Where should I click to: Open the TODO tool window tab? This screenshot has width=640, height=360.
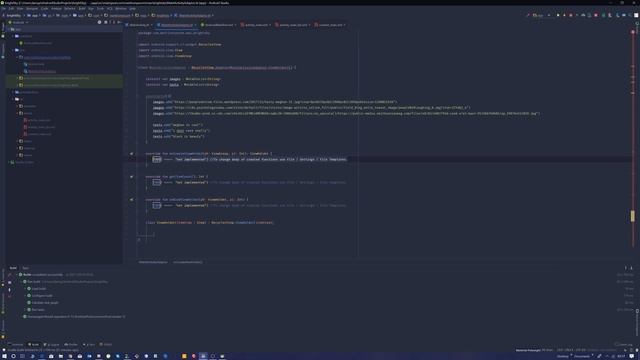[x=106, y=344]
